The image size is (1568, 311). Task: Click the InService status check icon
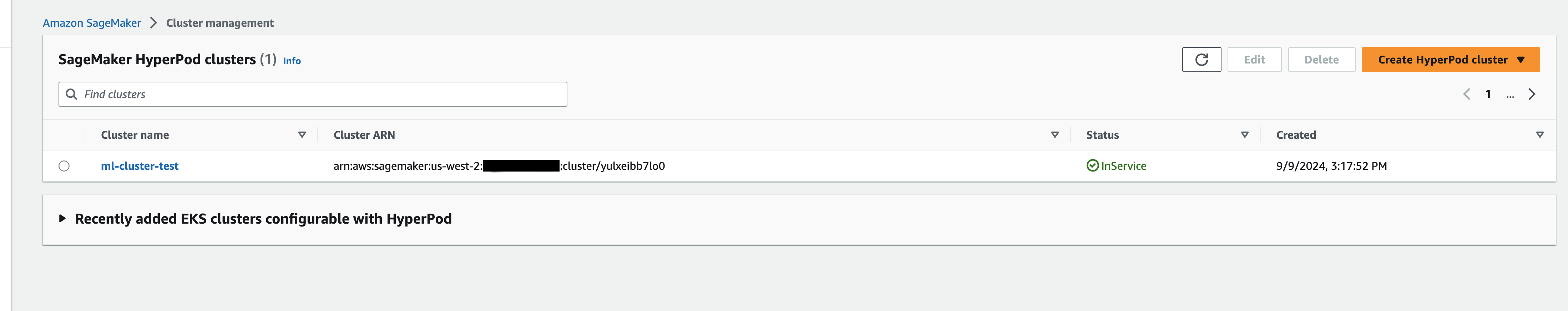pos(1092,165)
